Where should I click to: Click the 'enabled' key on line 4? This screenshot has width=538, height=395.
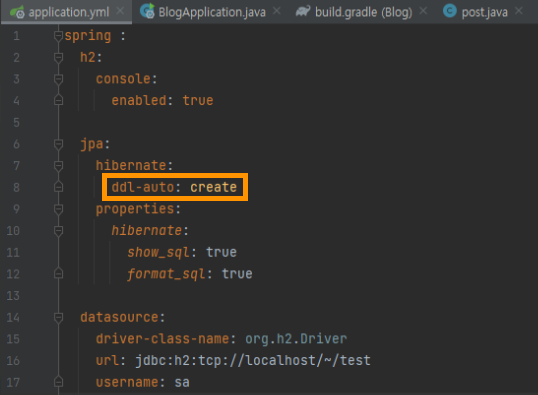[x=139, y=101]
